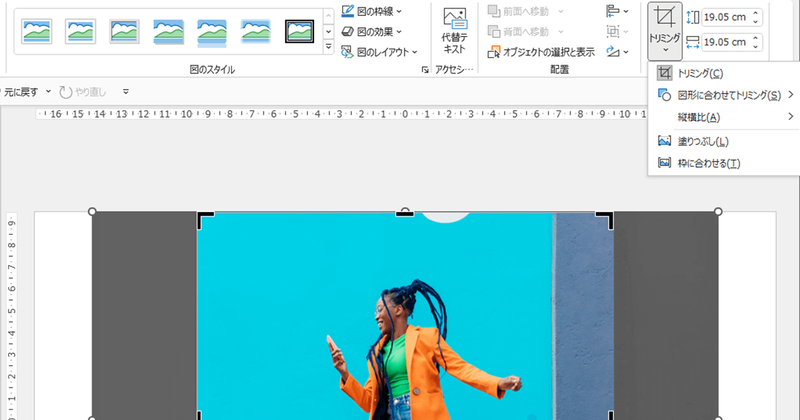Decrease width with spinner down arrow
This screenshot has width=800, height=420.
[x=756, y=46]
